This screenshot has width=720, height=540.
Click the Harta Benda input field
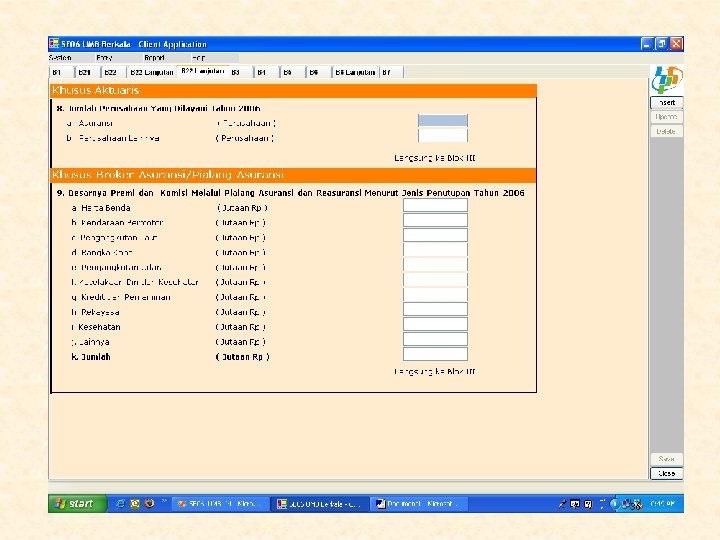(435, 205)
